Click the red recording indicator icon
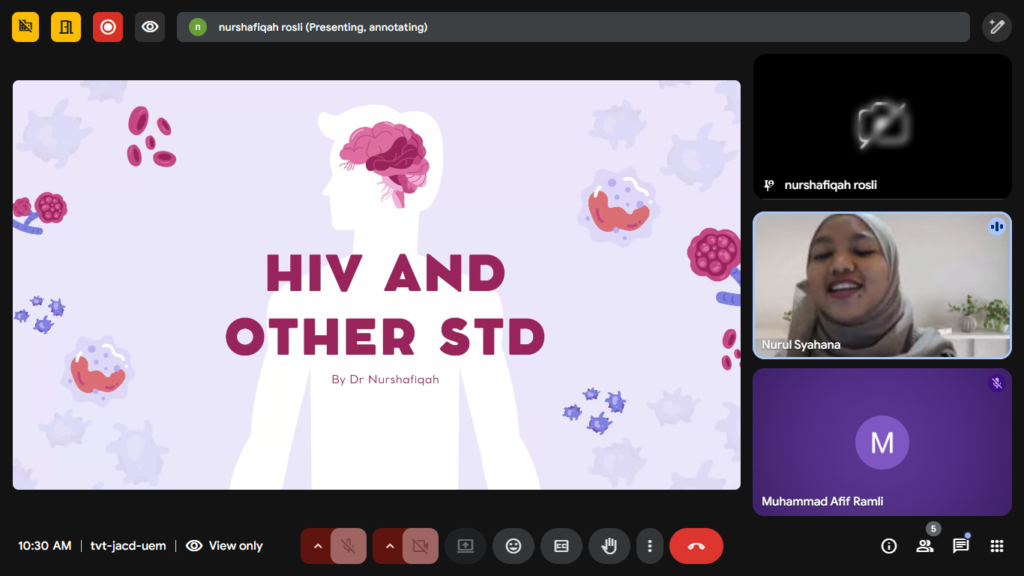 click(x=108, y=27)
